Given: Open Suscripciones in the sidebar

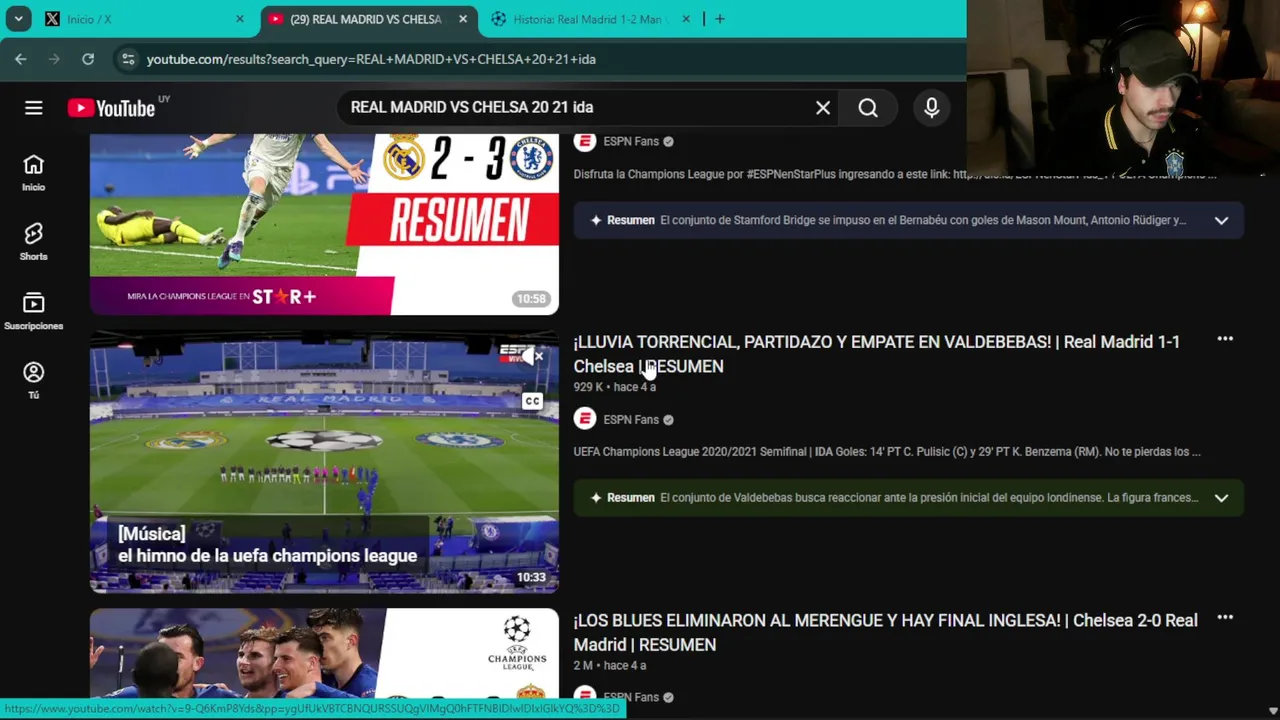Looking at the screenshot, I should pos(33,312).
